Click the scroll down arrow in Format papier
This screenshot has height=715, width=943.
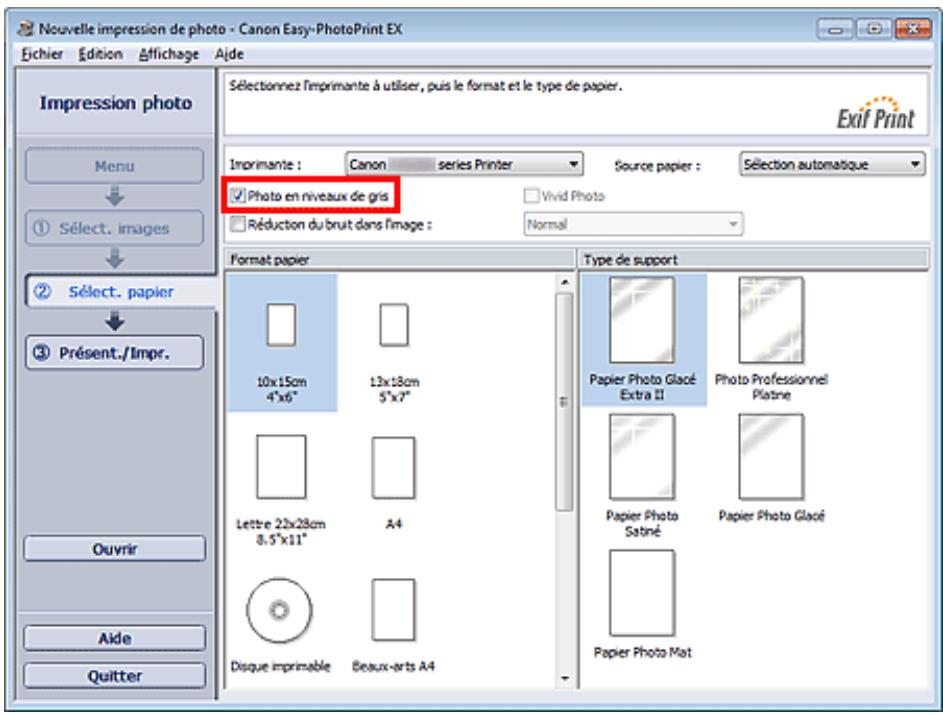tap(564, 678)
